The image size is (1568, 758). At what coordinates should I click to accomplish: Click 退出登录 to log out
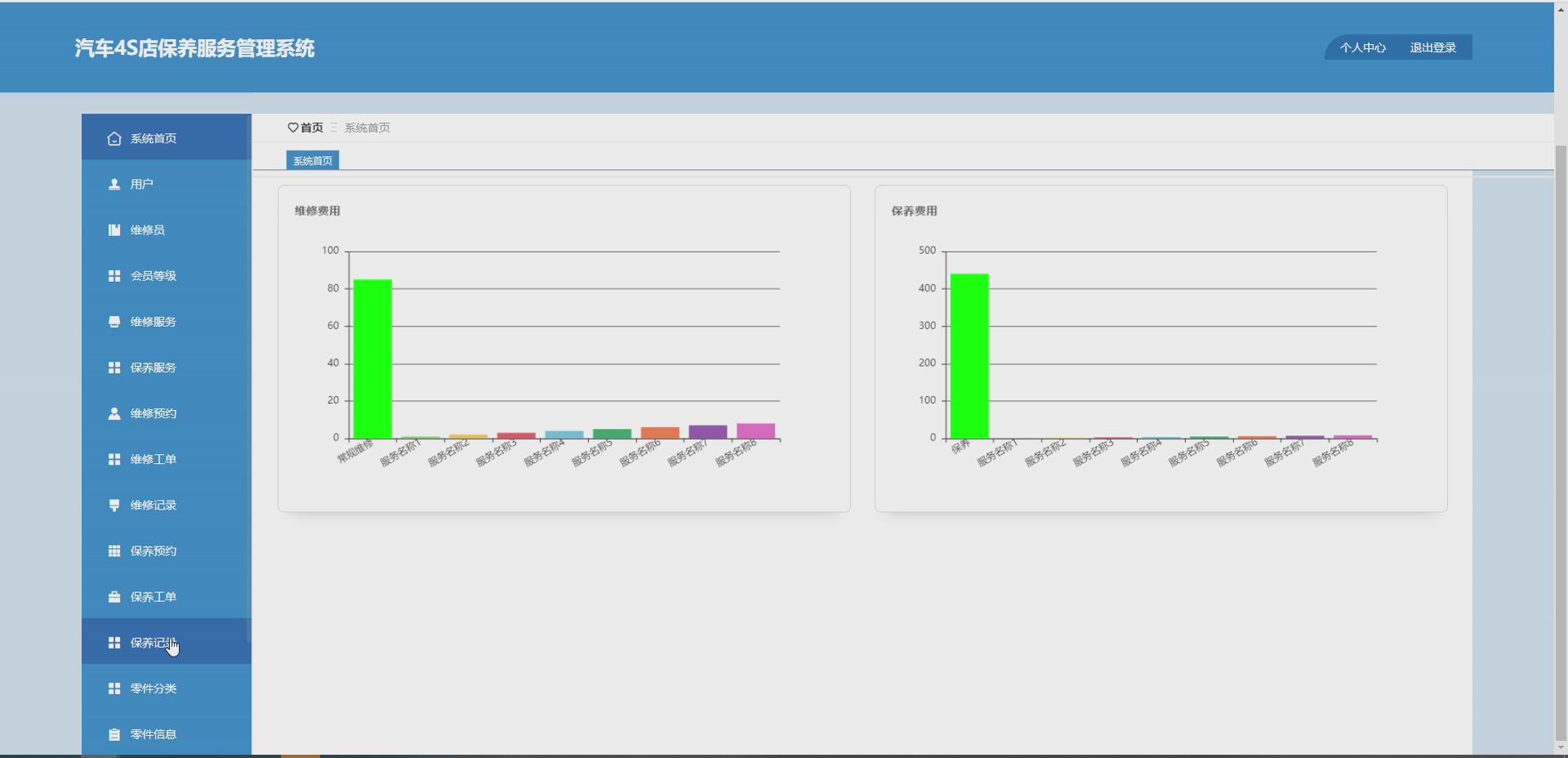(x=1432, y=47)
